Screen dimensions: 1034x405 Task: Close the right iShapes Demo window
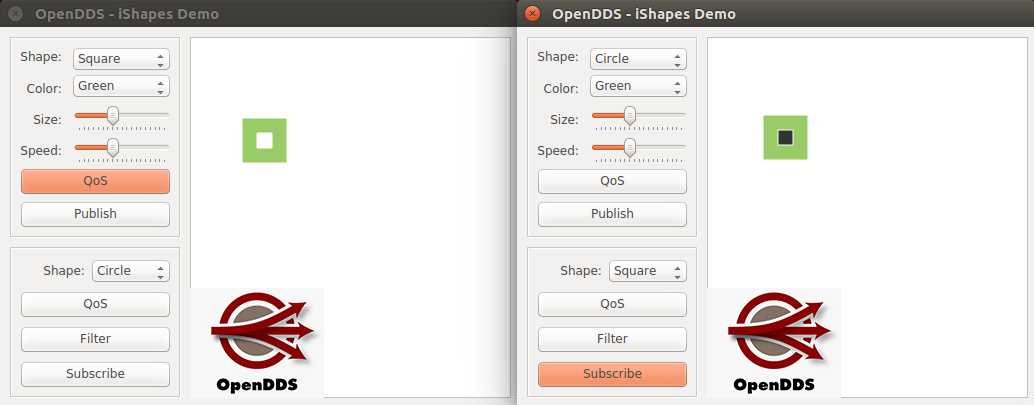[x=533, y=14]
